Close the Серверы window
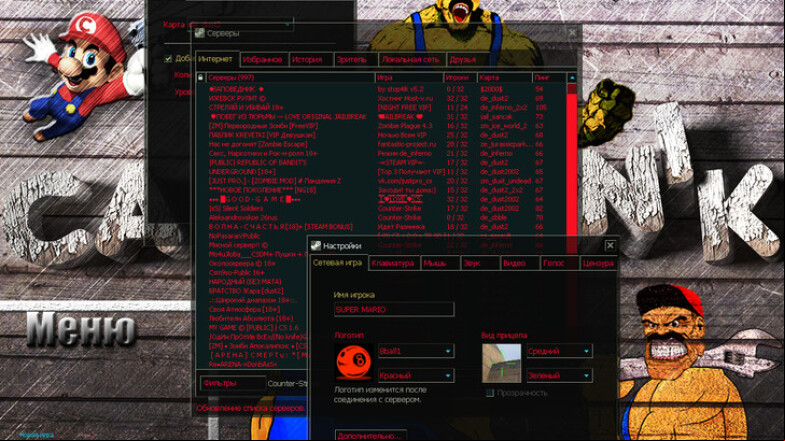Screen dimensions: 785x441 pos(572,33)
